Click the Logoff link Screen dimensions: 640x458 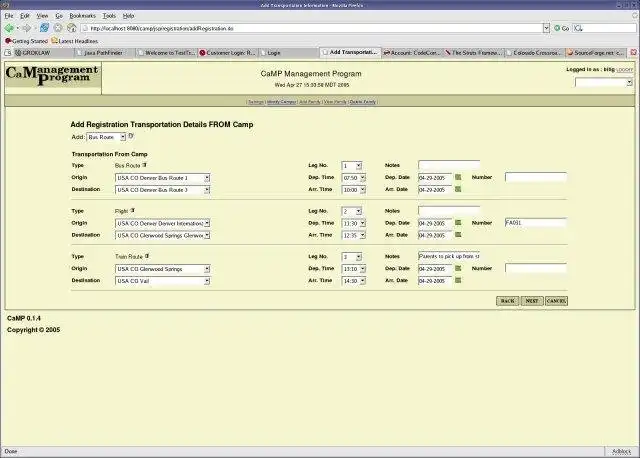coord(624,70)
